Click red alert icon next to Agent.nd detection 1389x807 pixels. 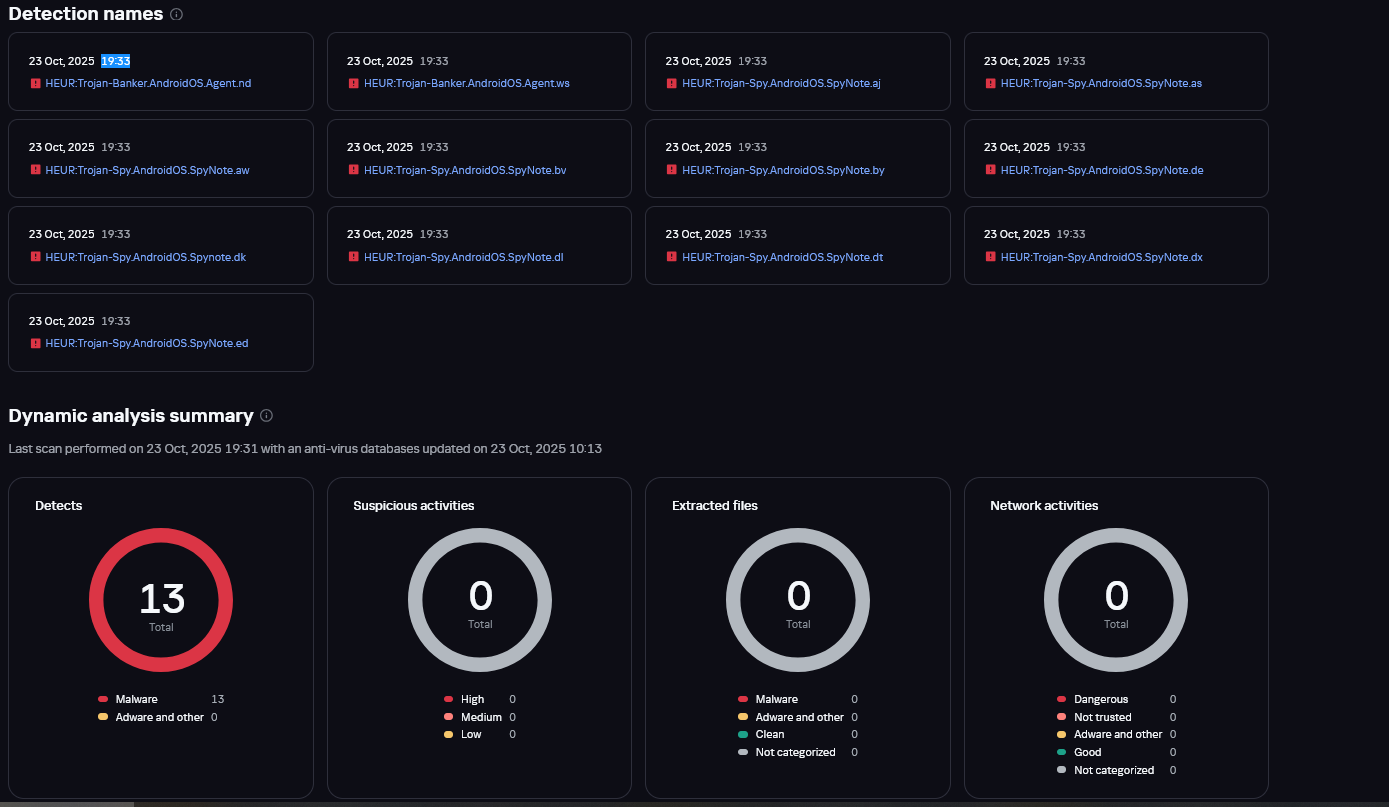point(35,84)
